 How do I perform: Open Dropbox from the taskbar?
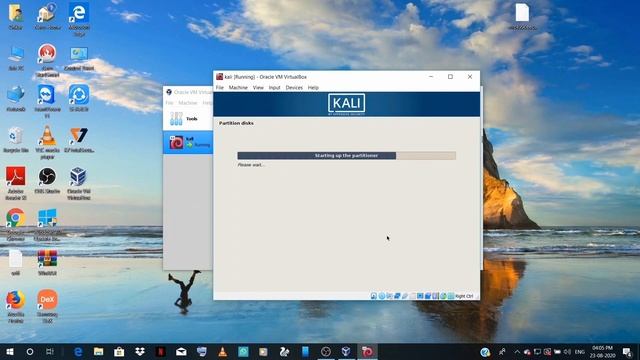(x=140, y=351)
